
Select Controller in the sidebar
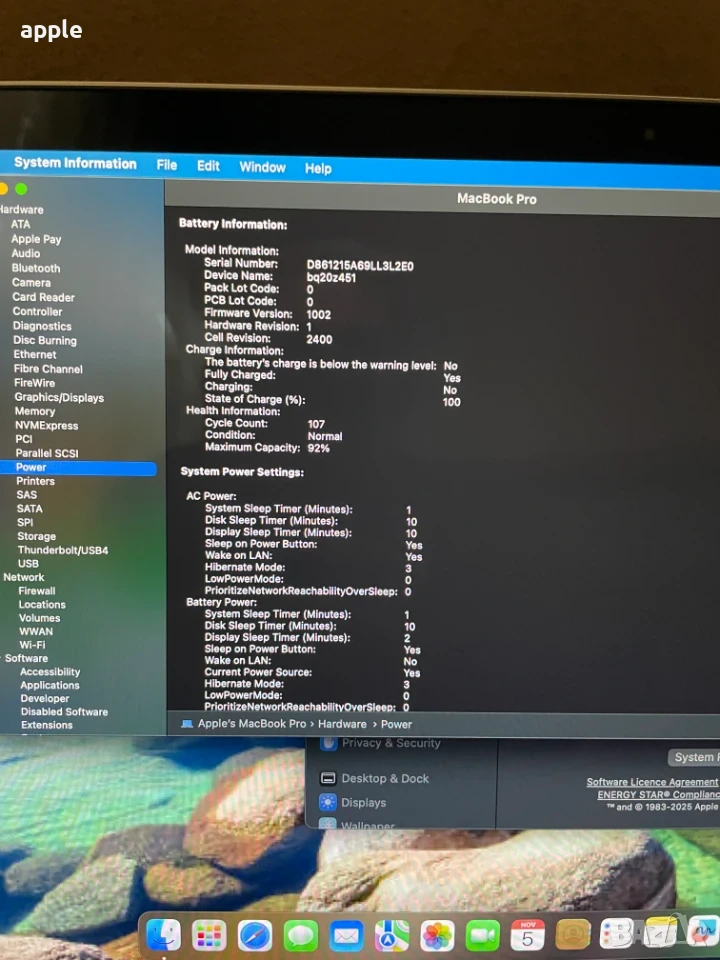click(37, 312)
